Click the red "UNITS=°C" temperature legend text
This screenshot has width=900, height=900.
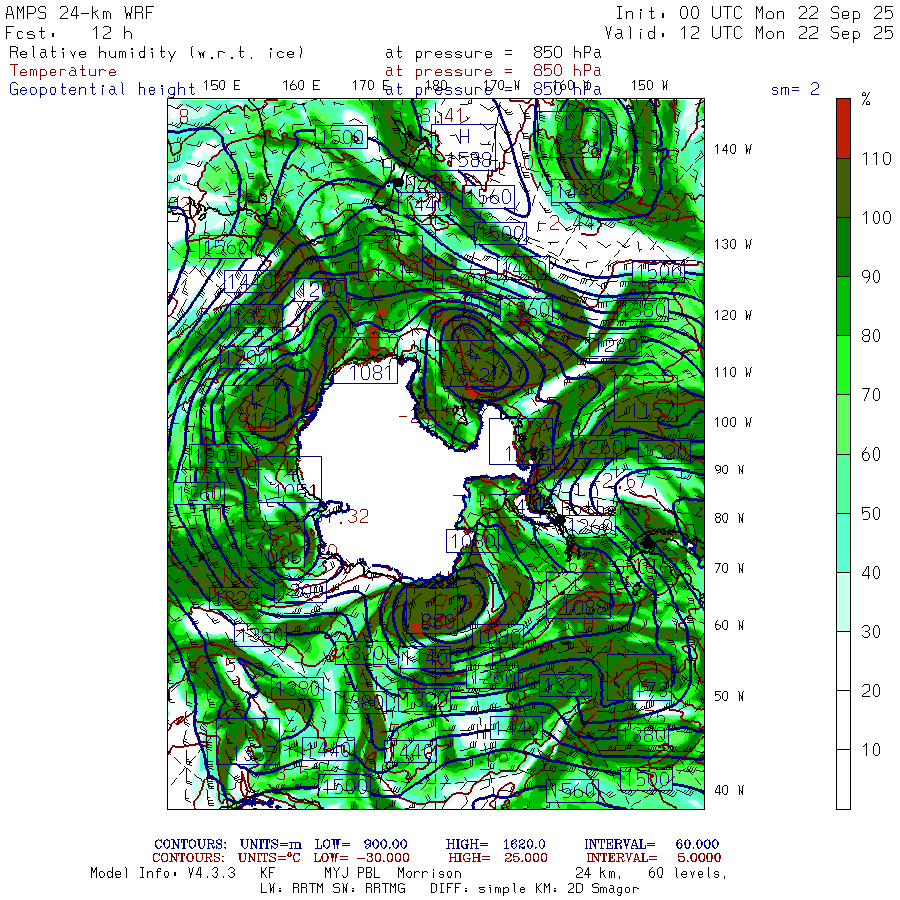(269, 858)
